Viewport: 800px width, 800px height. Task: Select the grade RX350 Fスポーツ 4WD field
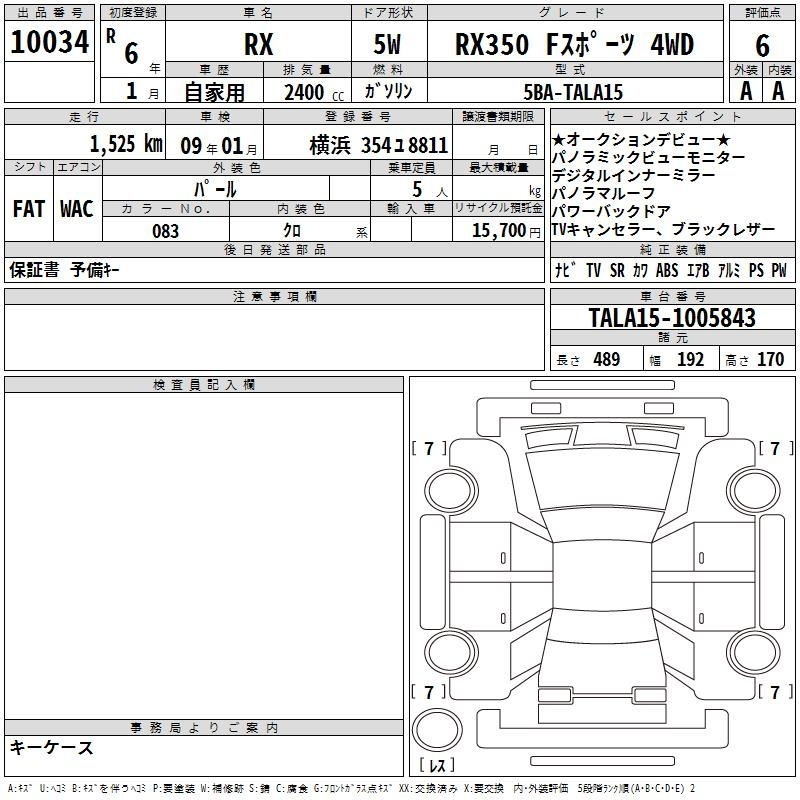point(574,44)
